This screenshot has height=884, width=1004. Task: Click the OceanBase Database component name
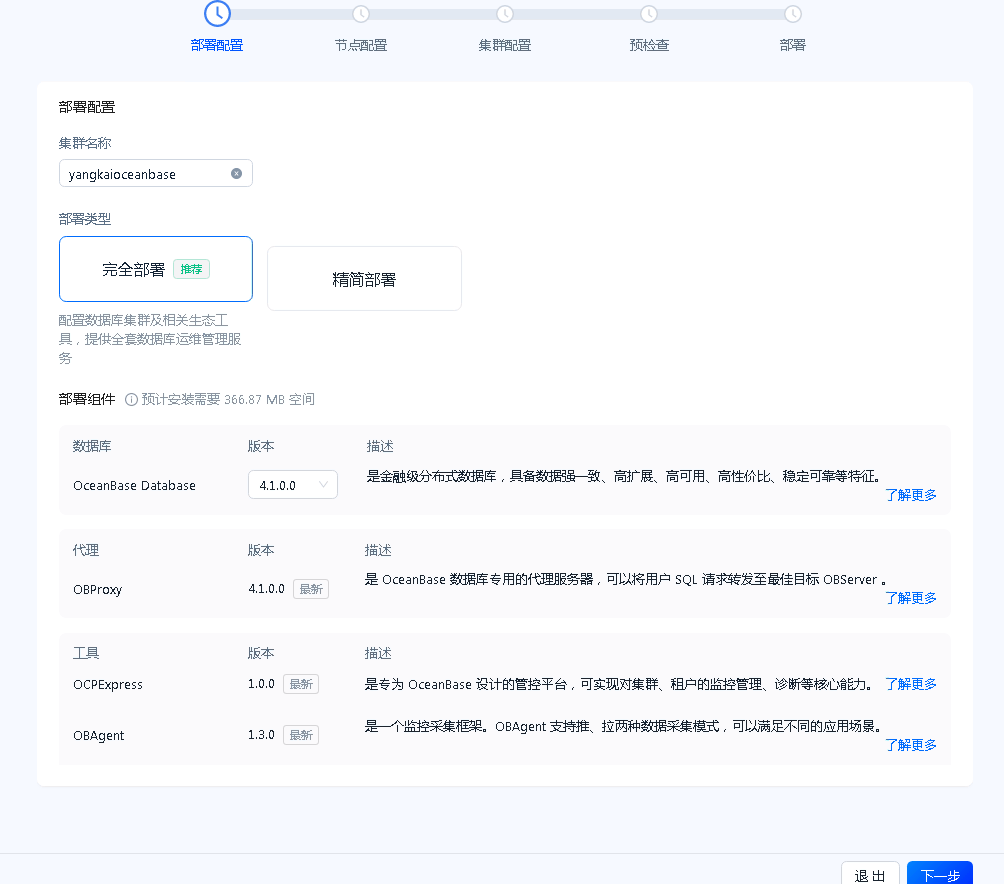134,486
